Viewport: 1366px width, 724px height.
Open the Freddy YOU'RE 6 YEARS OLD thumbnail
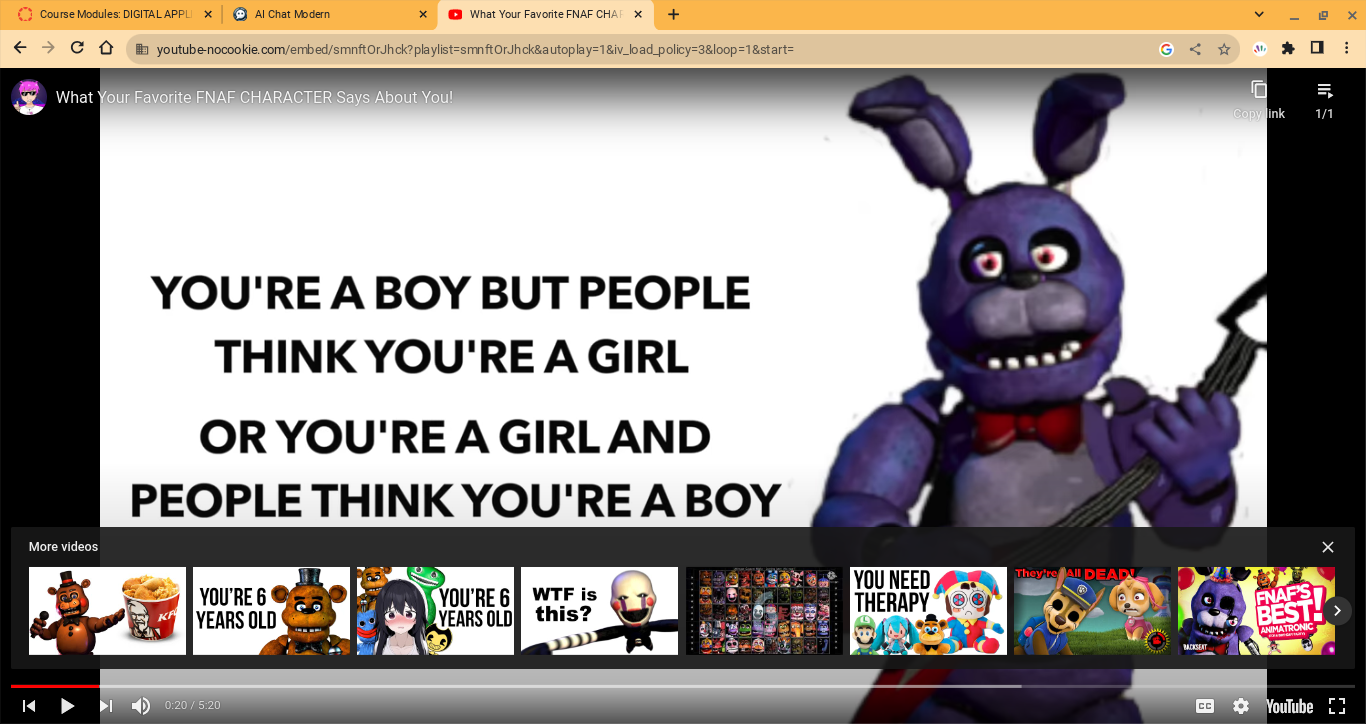point(271,611)
